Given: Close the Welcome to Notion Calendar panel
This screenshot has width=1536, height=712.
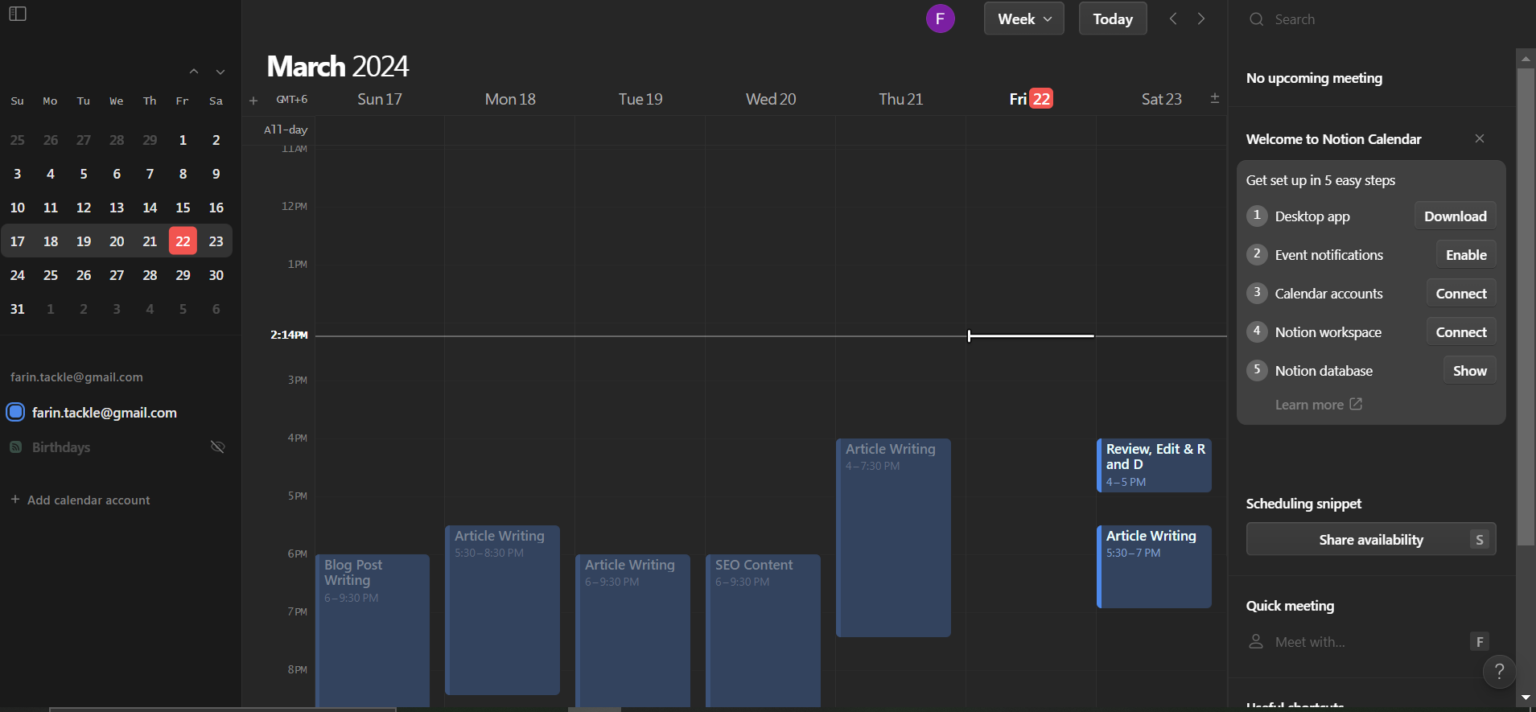Looking at the screenshot, I should [1479, 139].
